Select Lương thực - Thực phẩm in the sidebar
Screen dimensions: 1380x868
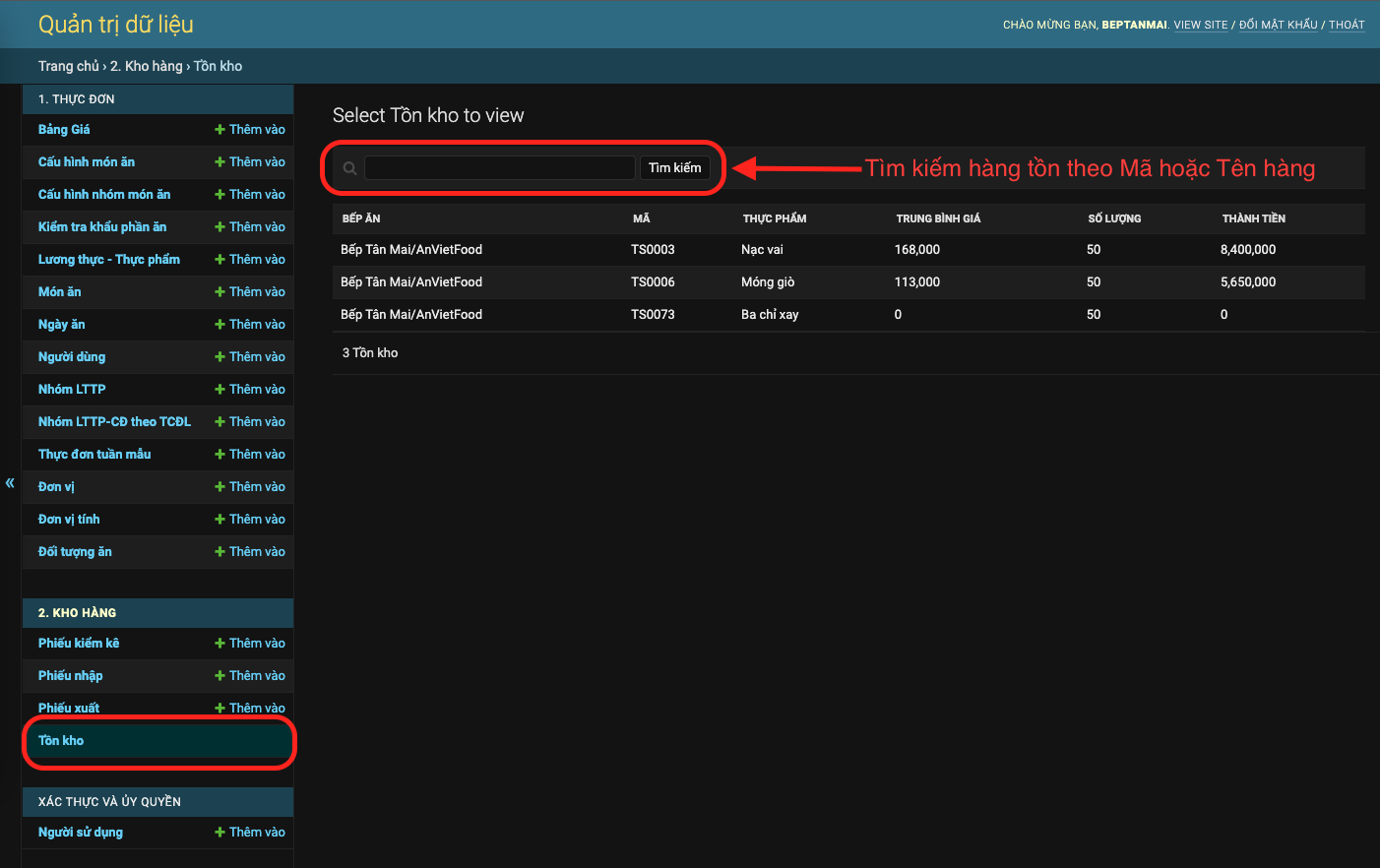pos(108,259)
